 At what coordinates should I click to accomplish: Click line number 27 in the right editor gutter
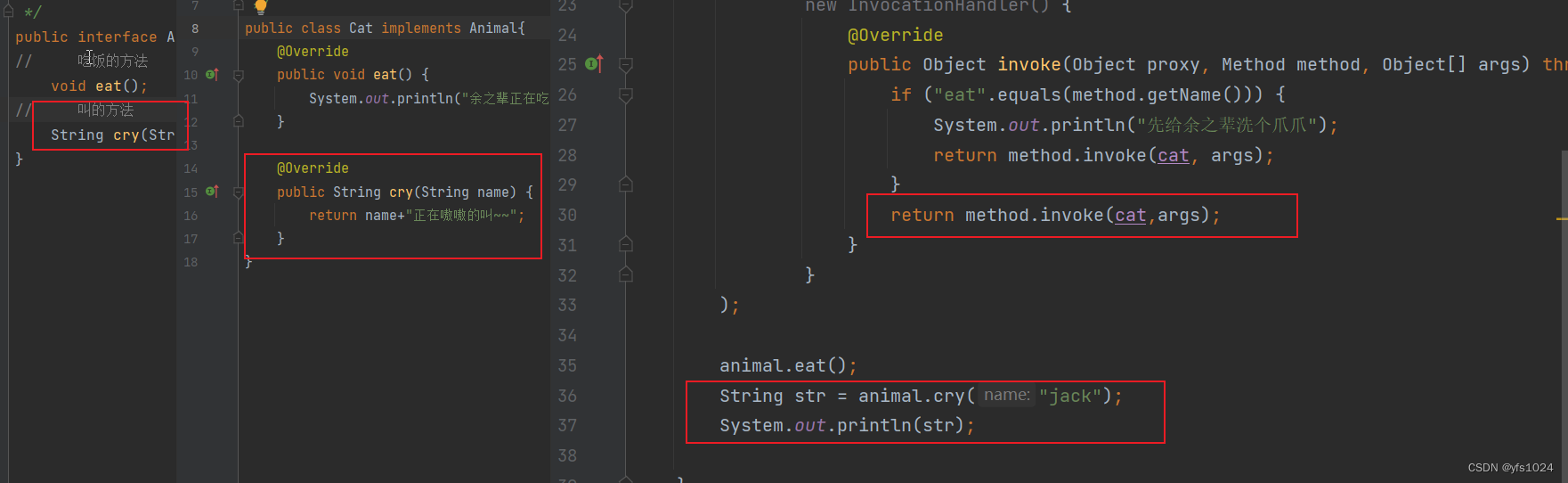coord(567,125)
